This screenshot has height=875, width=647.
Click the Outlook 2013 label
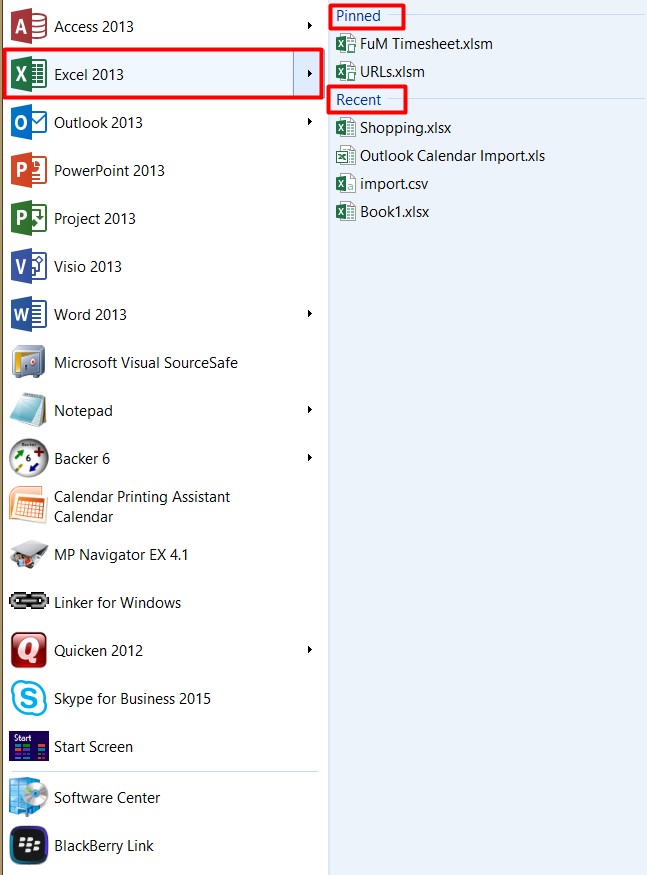[x=98, y=122]
